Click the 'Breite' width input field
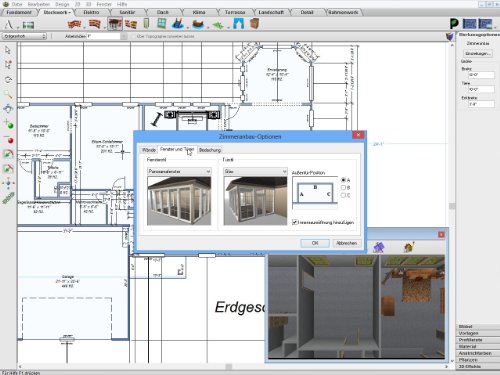 coord(481,75)
